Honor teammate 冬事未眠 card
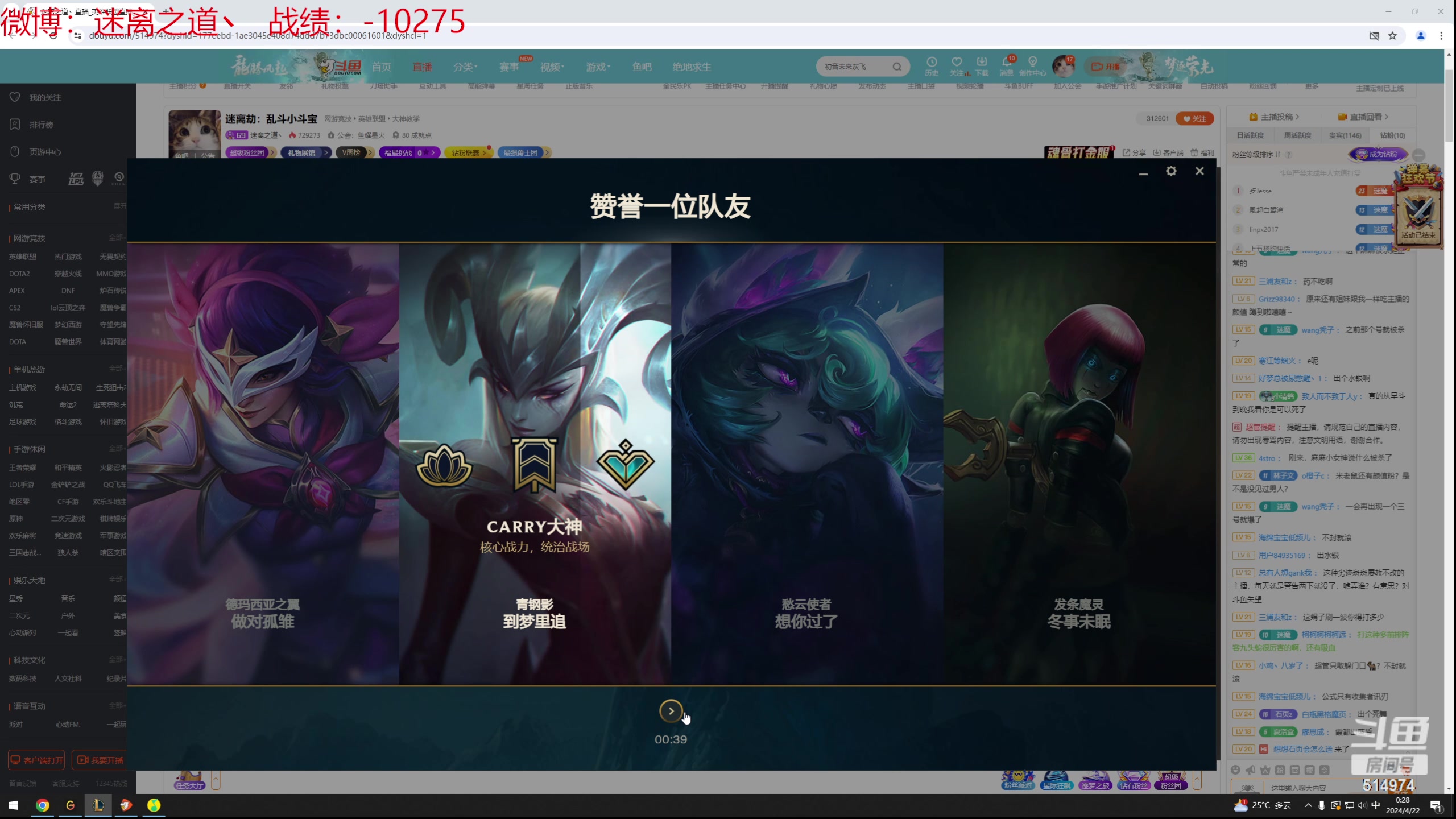This screenshot has width=1456, height=819. (x=1079, y=464)
